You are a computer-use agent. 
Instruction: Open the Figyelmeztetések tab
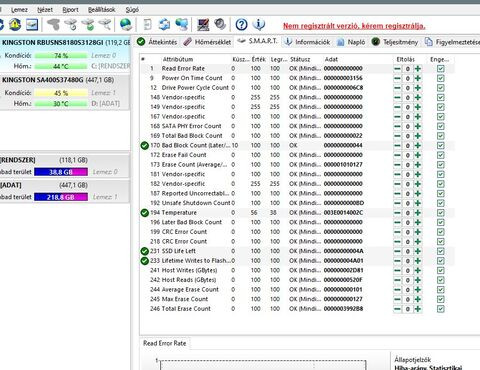coord(452,42)
